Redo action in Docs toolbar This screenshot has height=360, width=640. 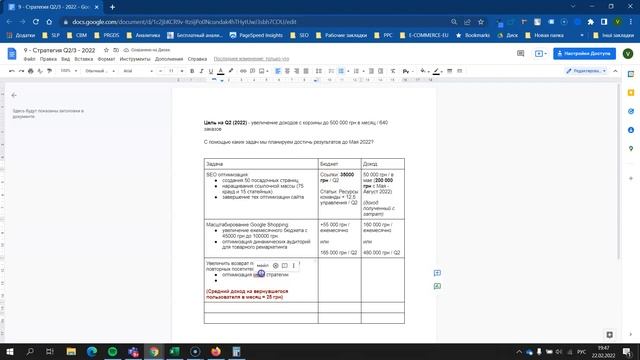[x=21, y=71]
